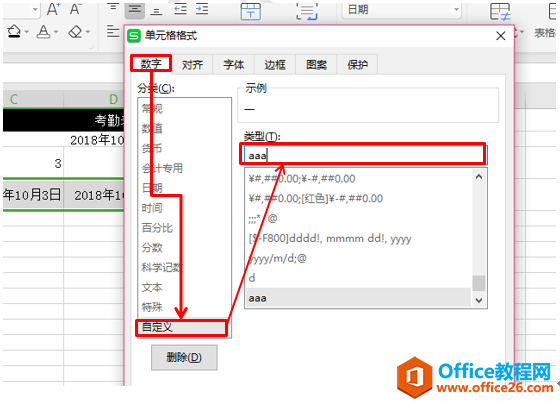
Task: Click the 删除(D) button
Action: [x=184, y=357]
